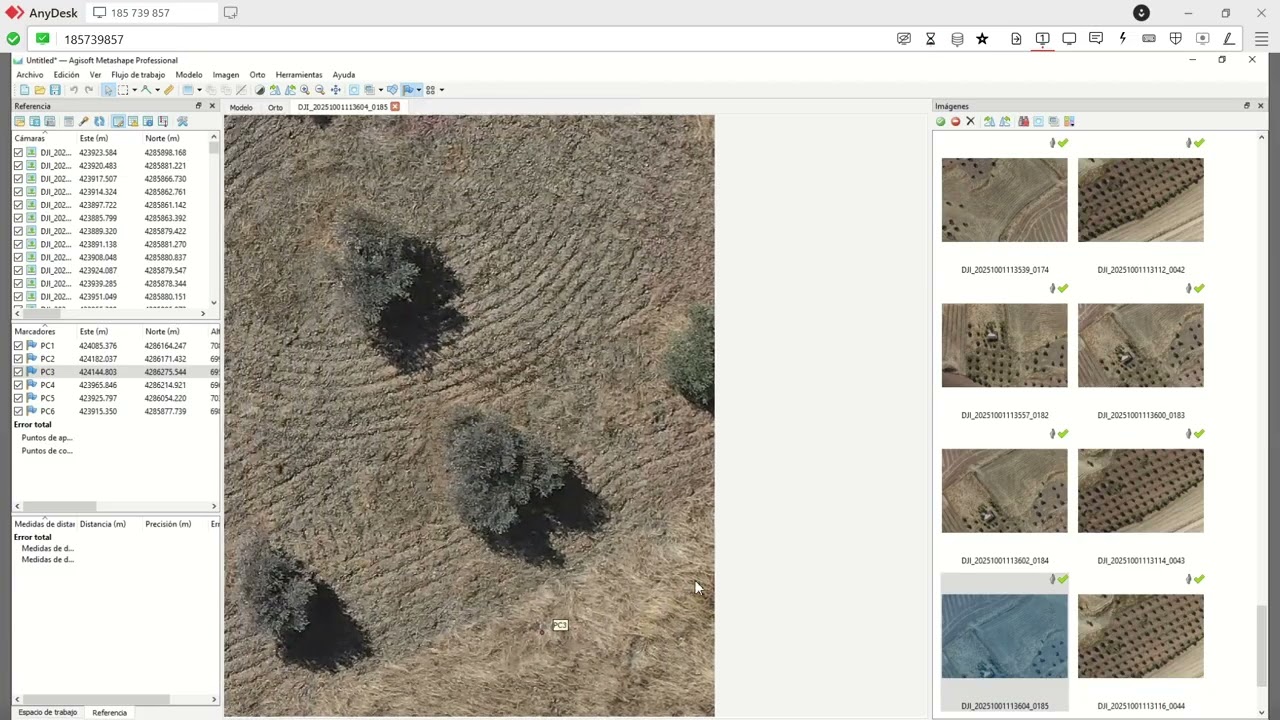This screenshot has width=1280, height=720.
Task: Uncheck camera with Este 423917.507
Action: point(18,179)
